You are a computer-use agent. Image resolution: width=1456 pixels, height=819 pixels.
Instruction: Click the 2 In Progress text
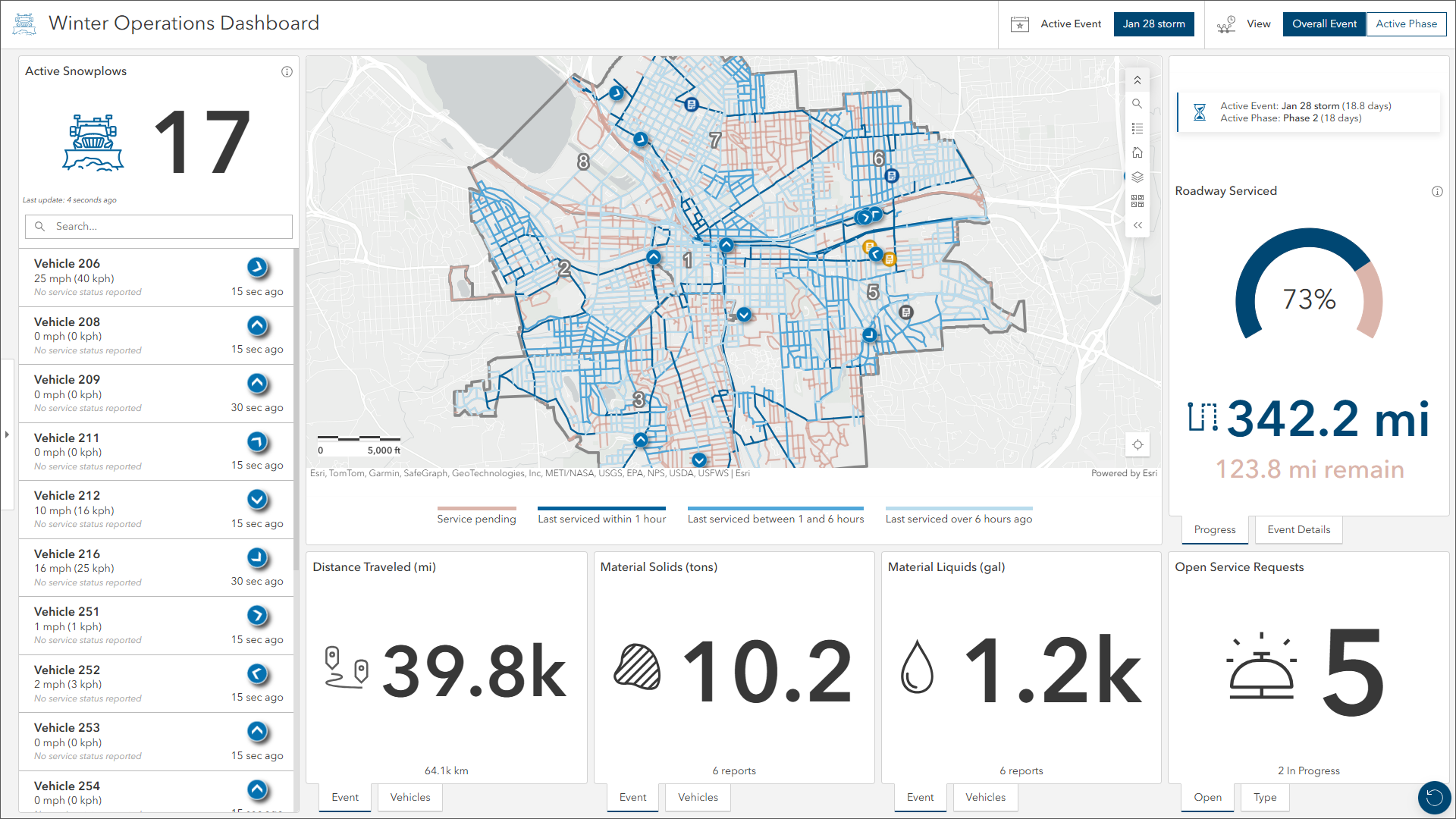(x=1308, y=770)
